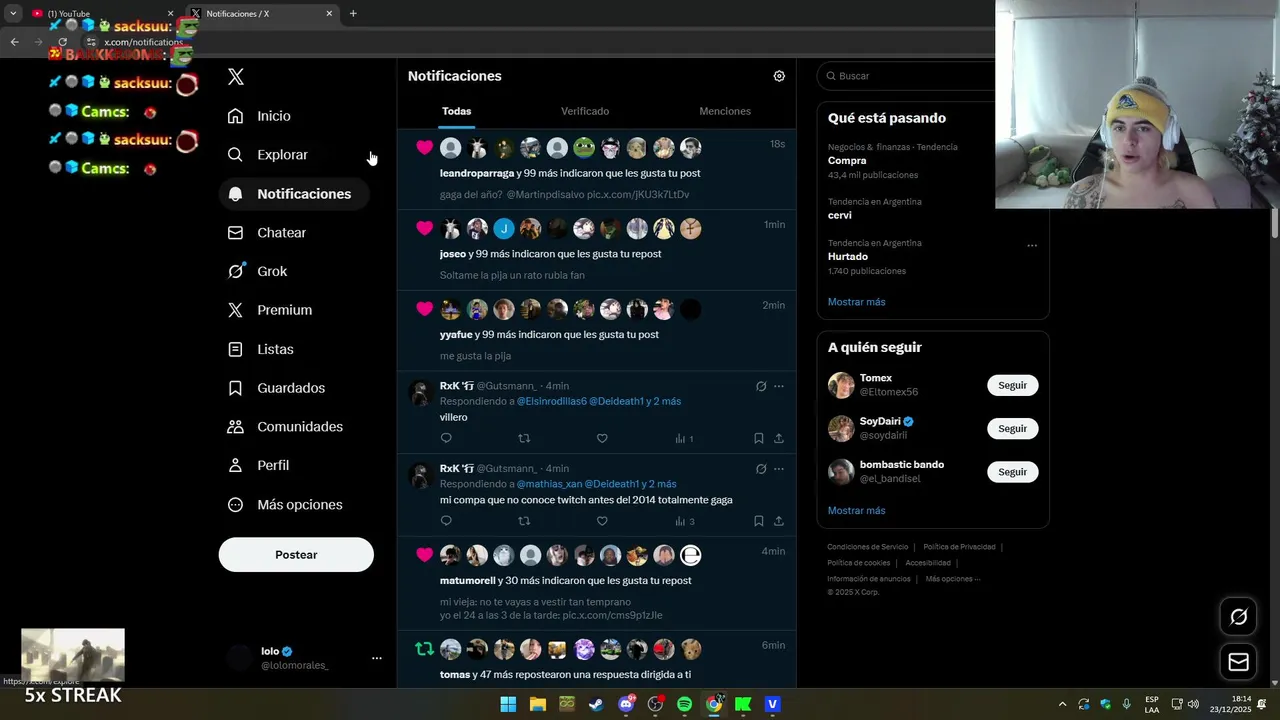Viewport: 1280px width, 720px height.
Task: Reply to the "villero" post
Action: 446,438
